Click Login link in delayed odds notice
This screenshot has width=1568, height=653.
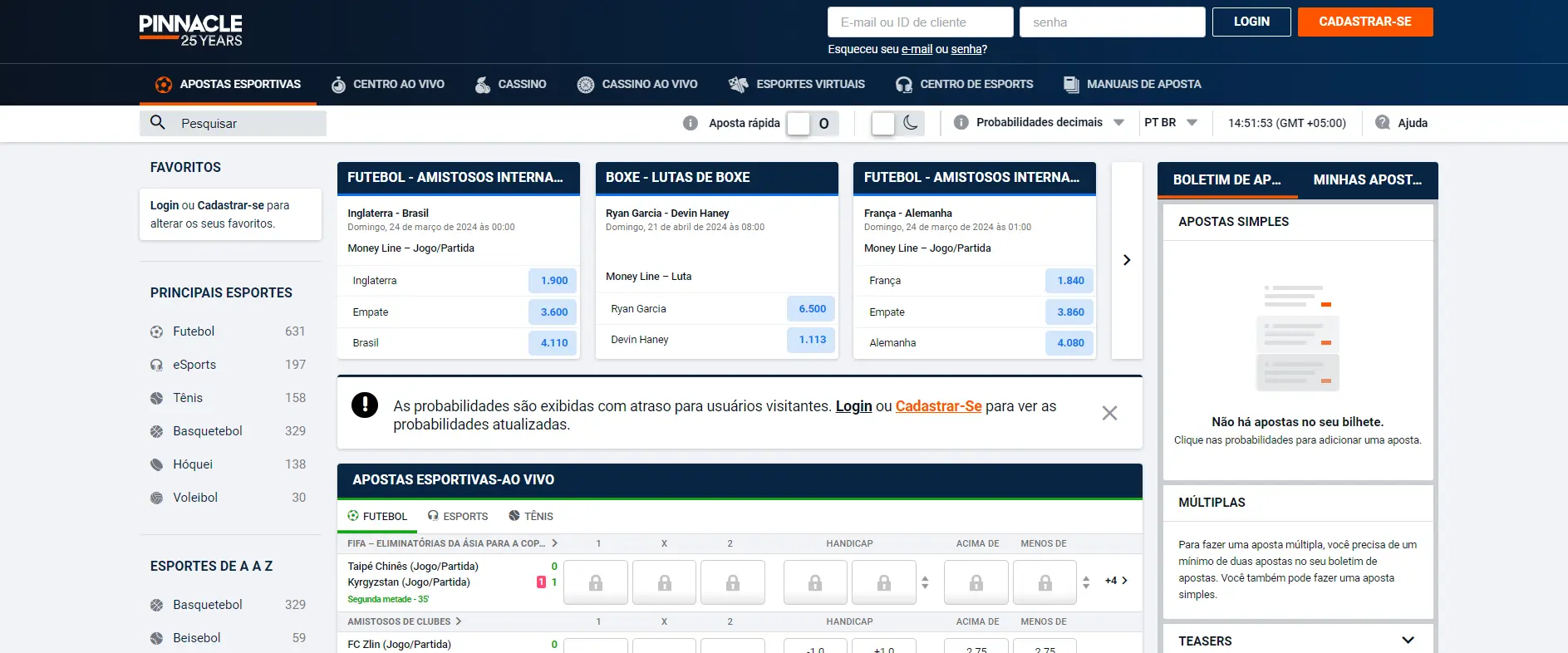pos(853,406)
